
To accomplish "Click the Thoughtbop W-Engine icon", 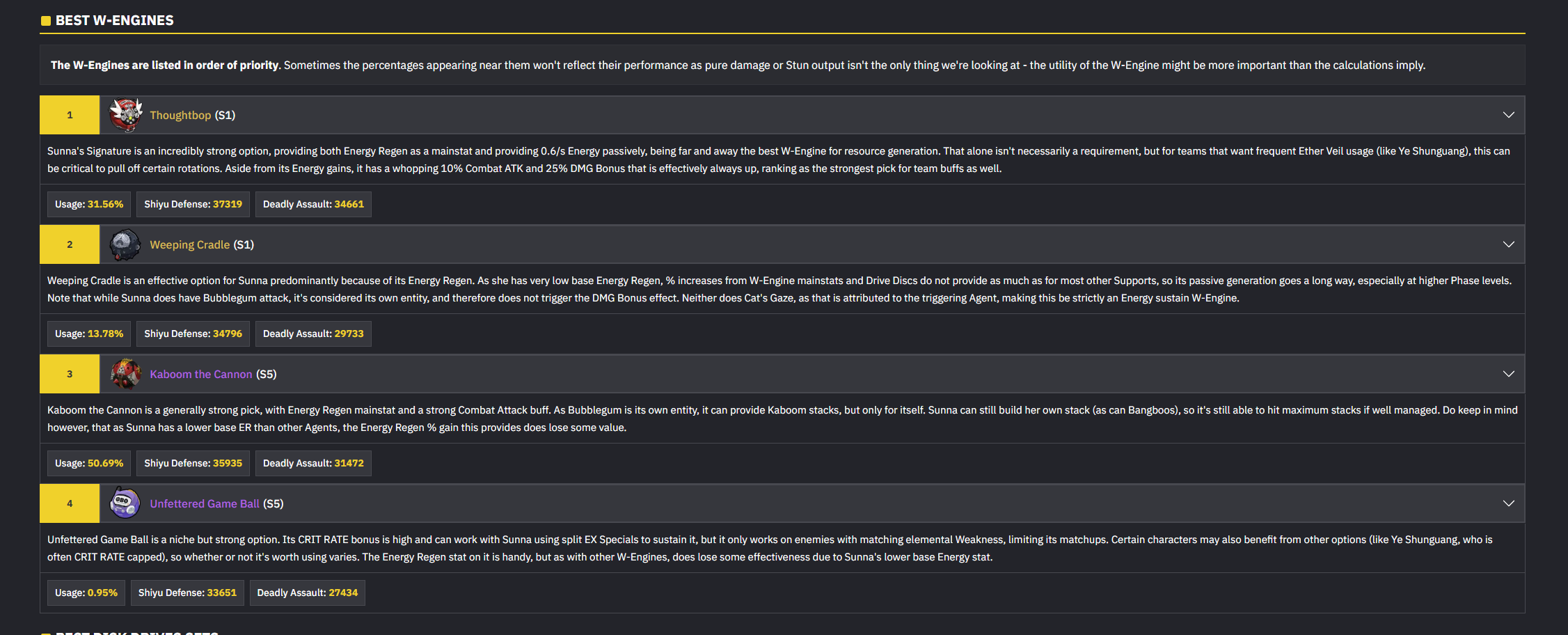I will pyautogui.click(x=125, y=115).
